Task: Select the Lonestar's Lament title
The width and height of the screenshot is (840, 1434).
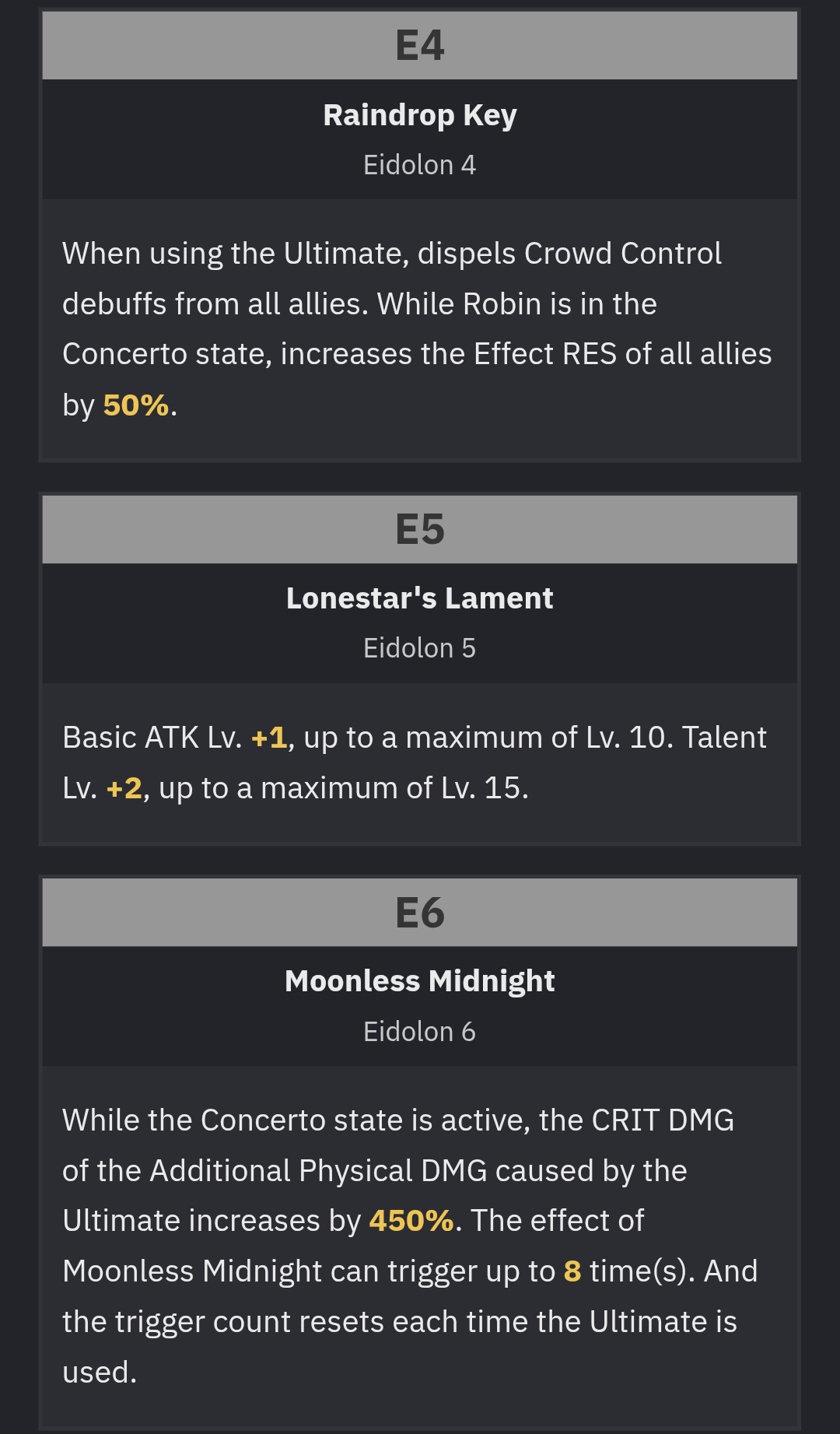Action: (x=420, y=598)
